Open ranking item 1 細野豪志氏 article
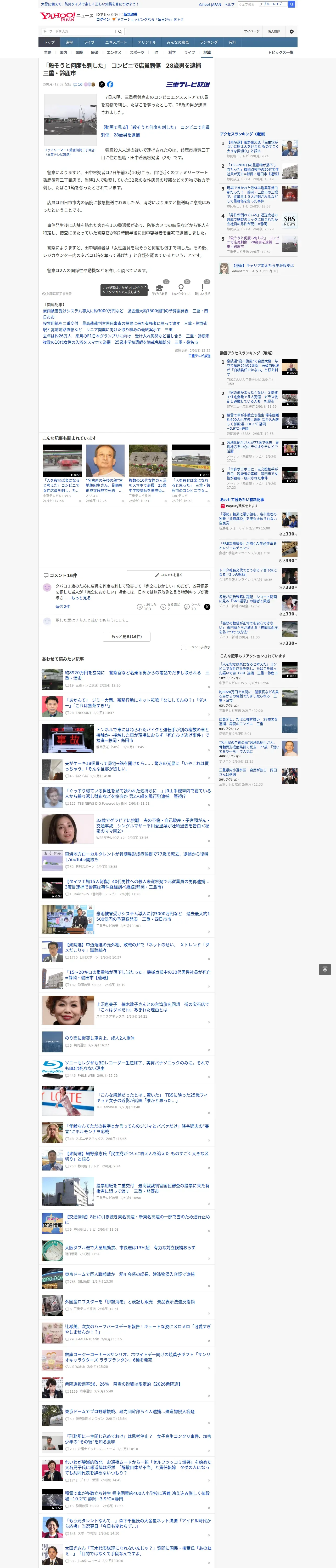Image resolution: width=336 pixels, height=1568 pixels. [x=253, y=146]
